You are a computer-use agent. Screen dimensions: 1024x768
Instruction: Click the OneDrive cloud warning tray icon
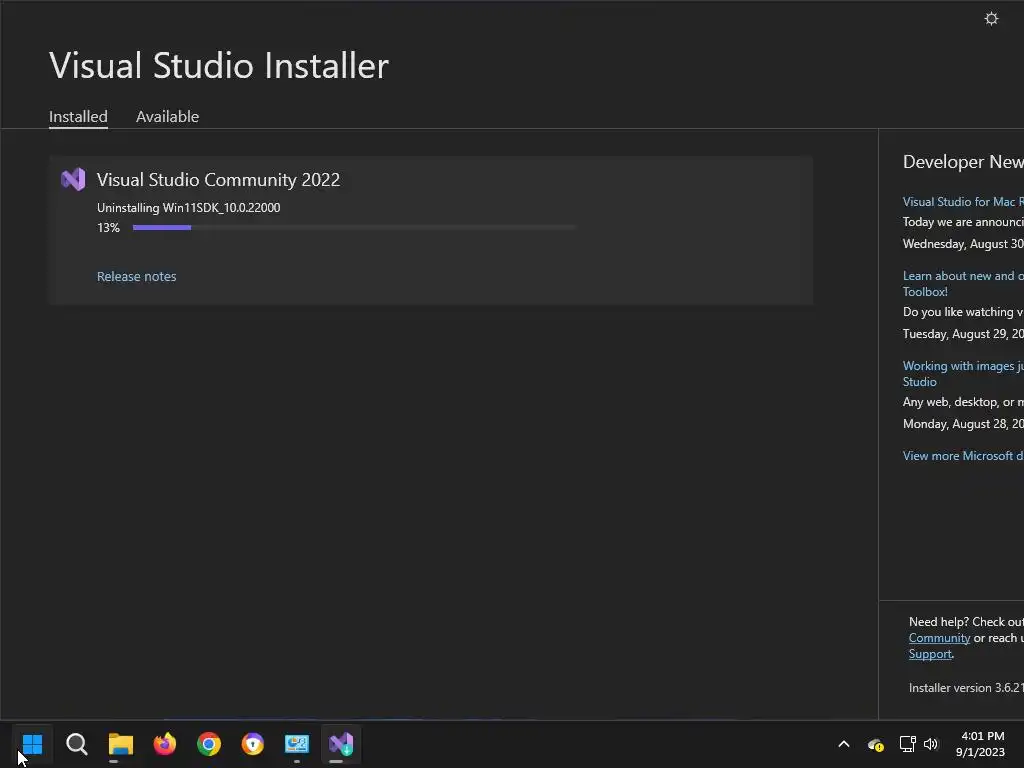(875, 744)
